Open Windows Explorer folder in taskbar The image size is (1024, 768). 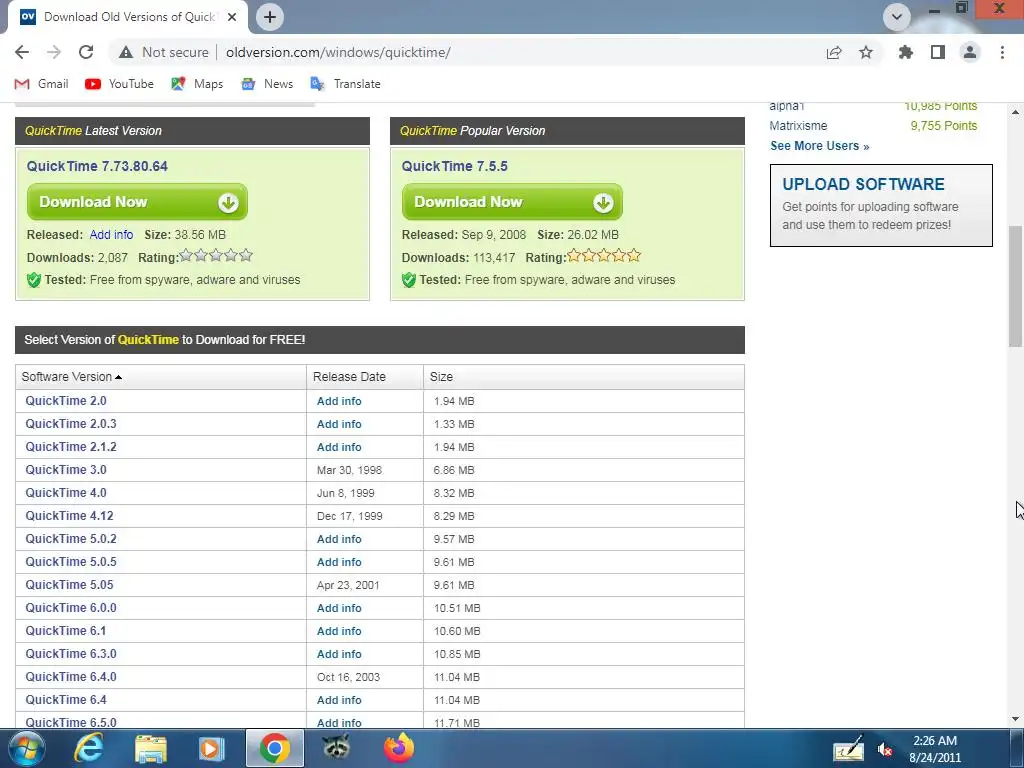[151, 748]
